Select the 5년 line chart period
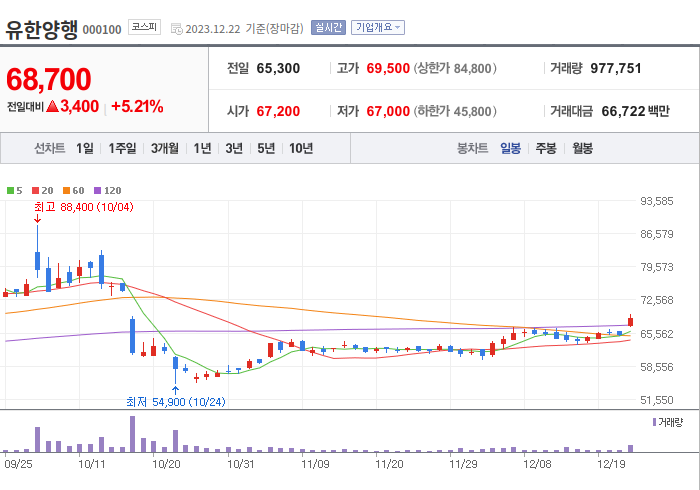 [x=266, y=148]
